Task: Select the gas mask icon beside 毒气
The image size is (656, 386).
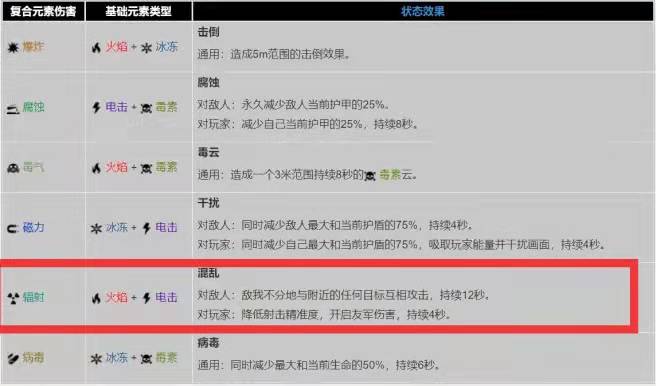Action: [x=13, y=169]
